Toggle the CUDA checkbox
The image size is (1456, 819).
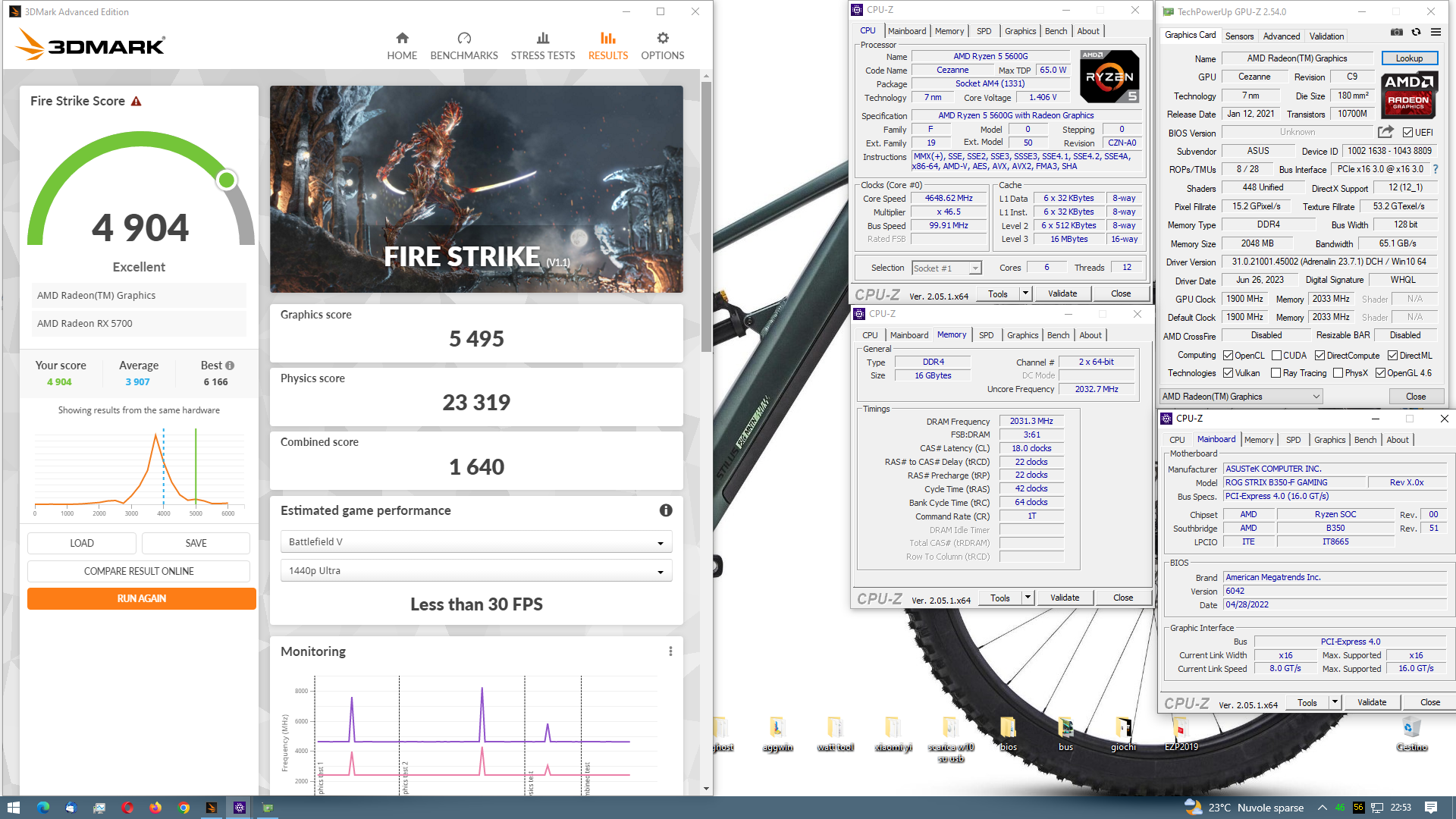(x=1276, y=355)
